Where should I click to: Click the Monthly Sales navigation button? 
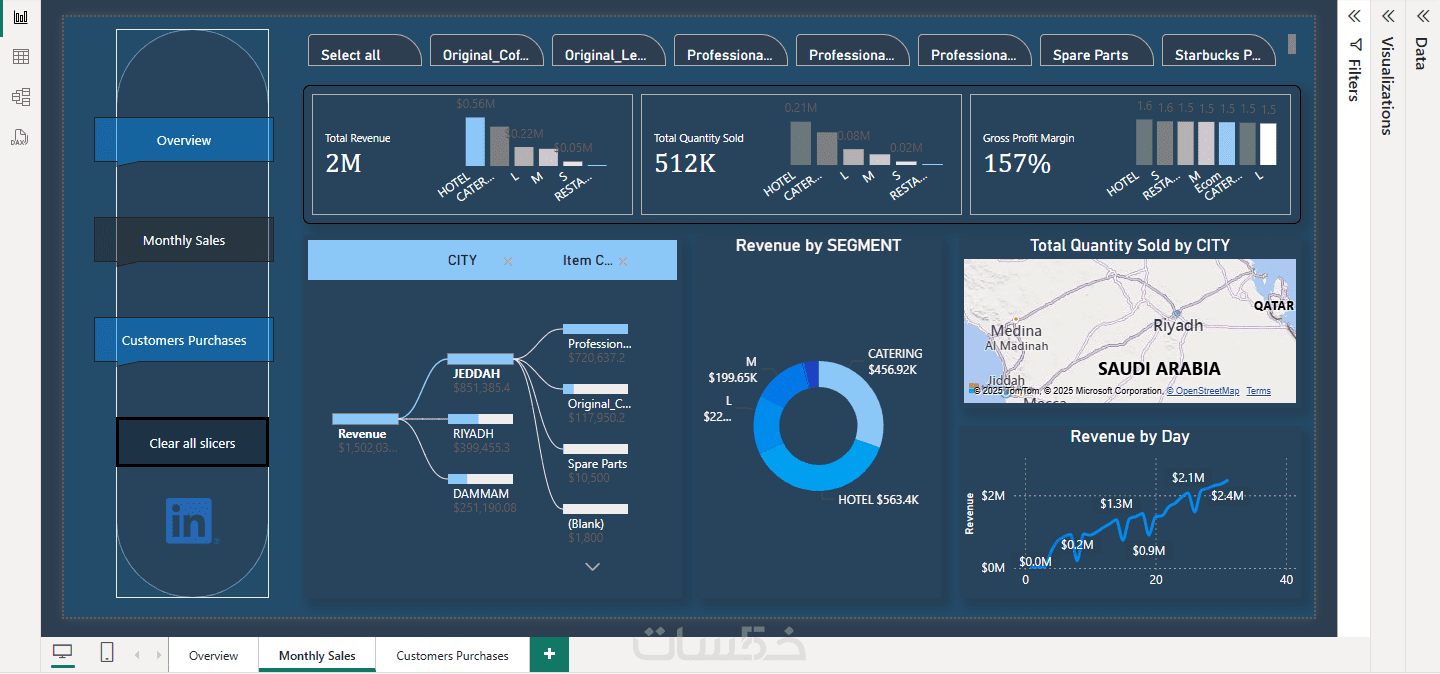[x=184, y=240]
